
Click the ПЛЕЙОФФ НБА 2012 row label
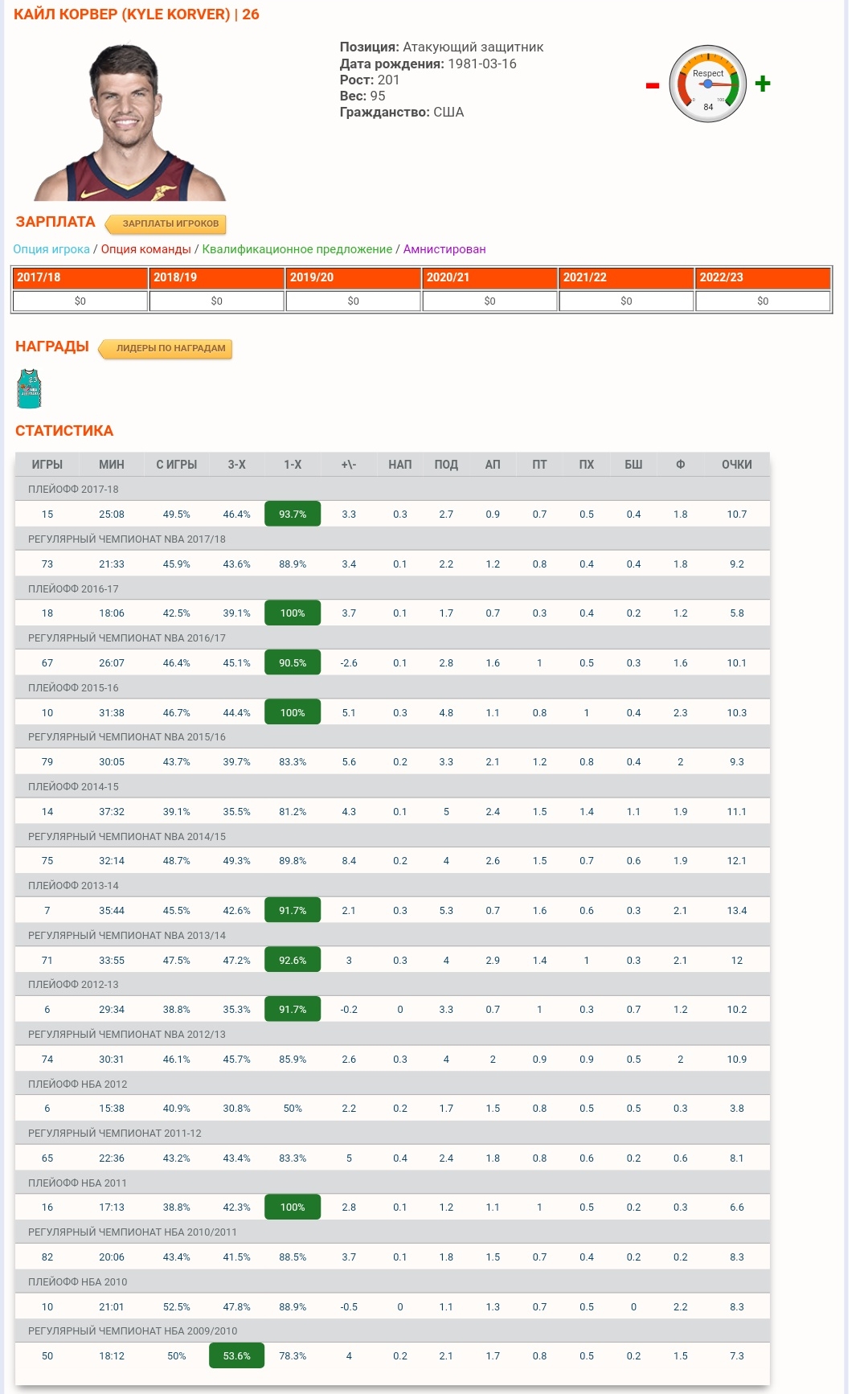pyautogui.click(x=78, y=1084)
